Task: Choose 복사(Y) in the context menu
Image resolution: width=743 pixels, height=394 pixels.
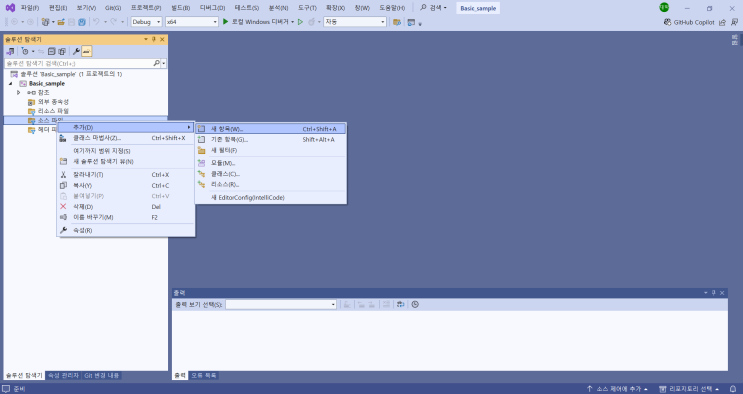Action: (126, 185)
